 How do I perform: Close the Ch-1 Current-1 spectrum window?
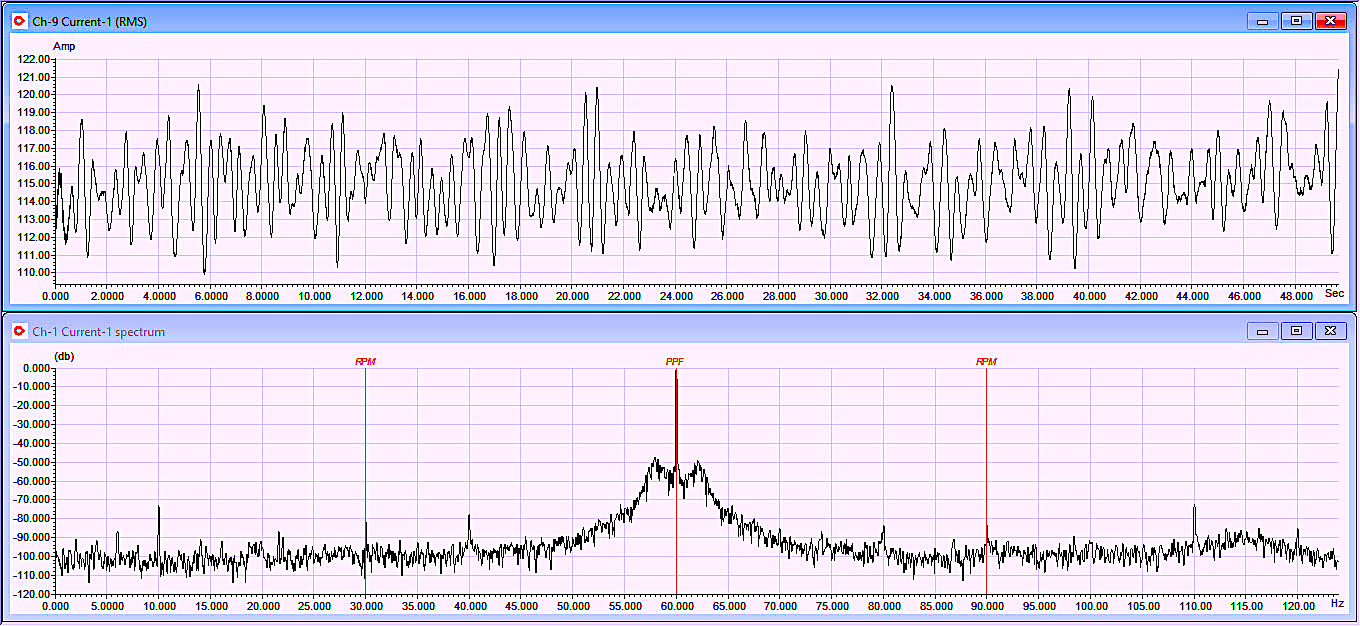pos(1330,331)
